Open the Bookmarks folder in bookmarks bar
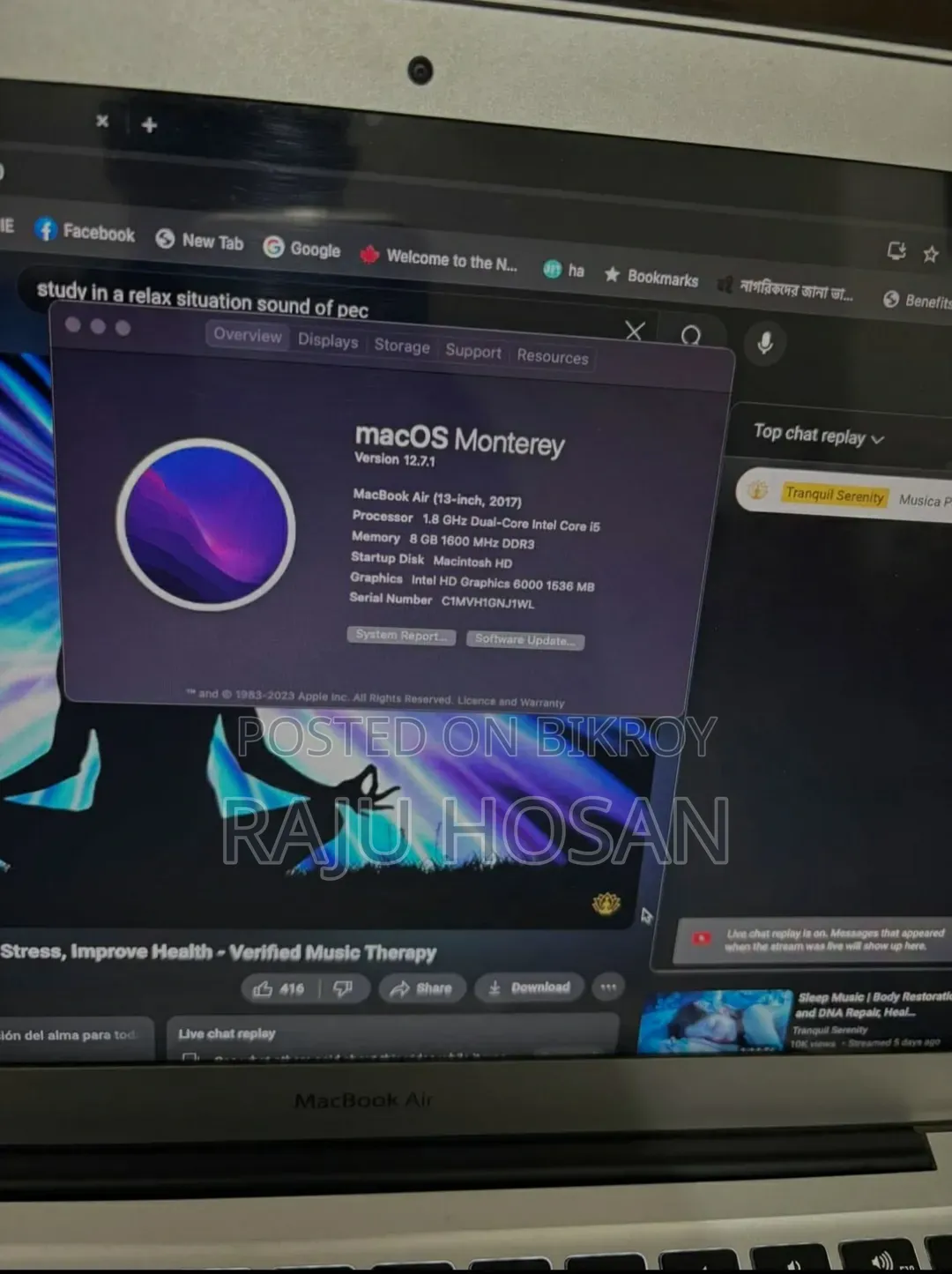This screenshot has width=952, height=1274. (651, 277)
